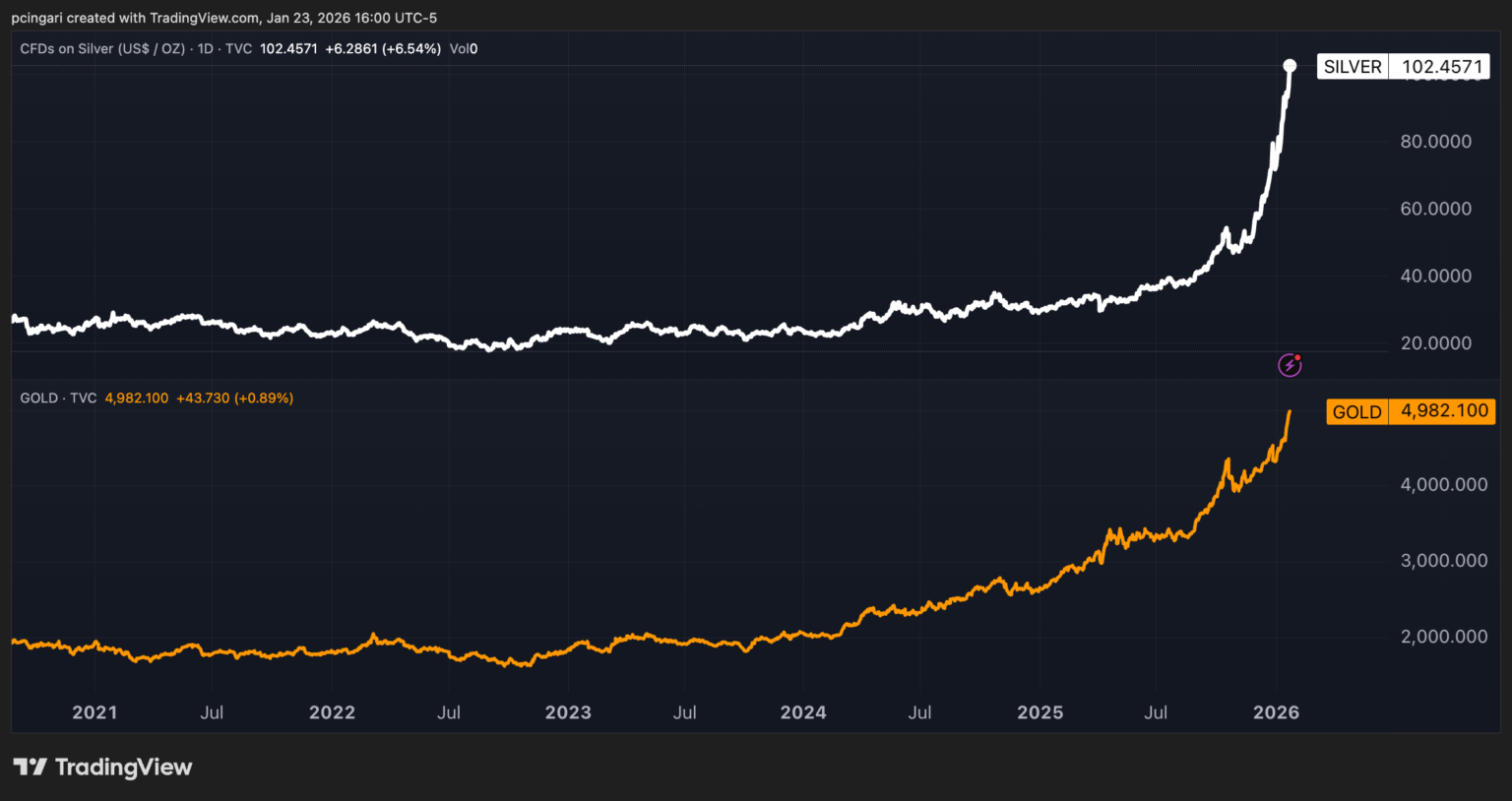
Task: Click the 80.0000 level on the Silver price scale
Action: (1436, 141)
